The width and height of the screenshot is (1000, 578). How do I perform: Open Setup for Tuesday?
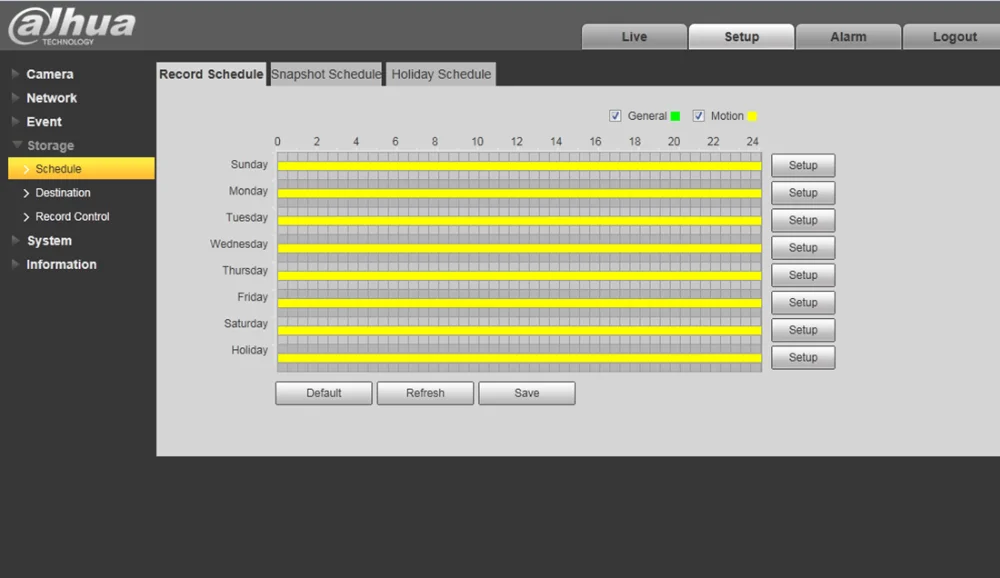pyautogui.click(x=803, y=220)
